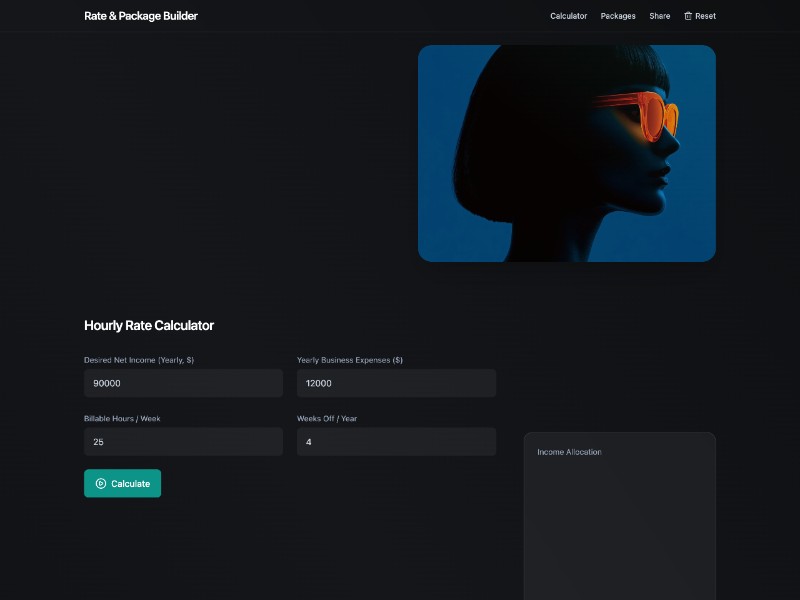The width and height of the screenshot is (800, 600).
Task: Go to the Packages section
Action: 618,16
